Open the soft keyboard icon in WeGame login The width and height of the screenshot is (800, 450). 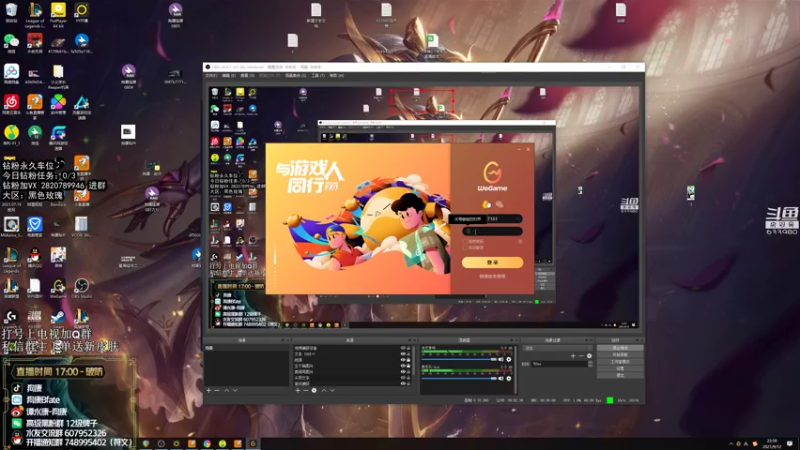coord(520,241)
